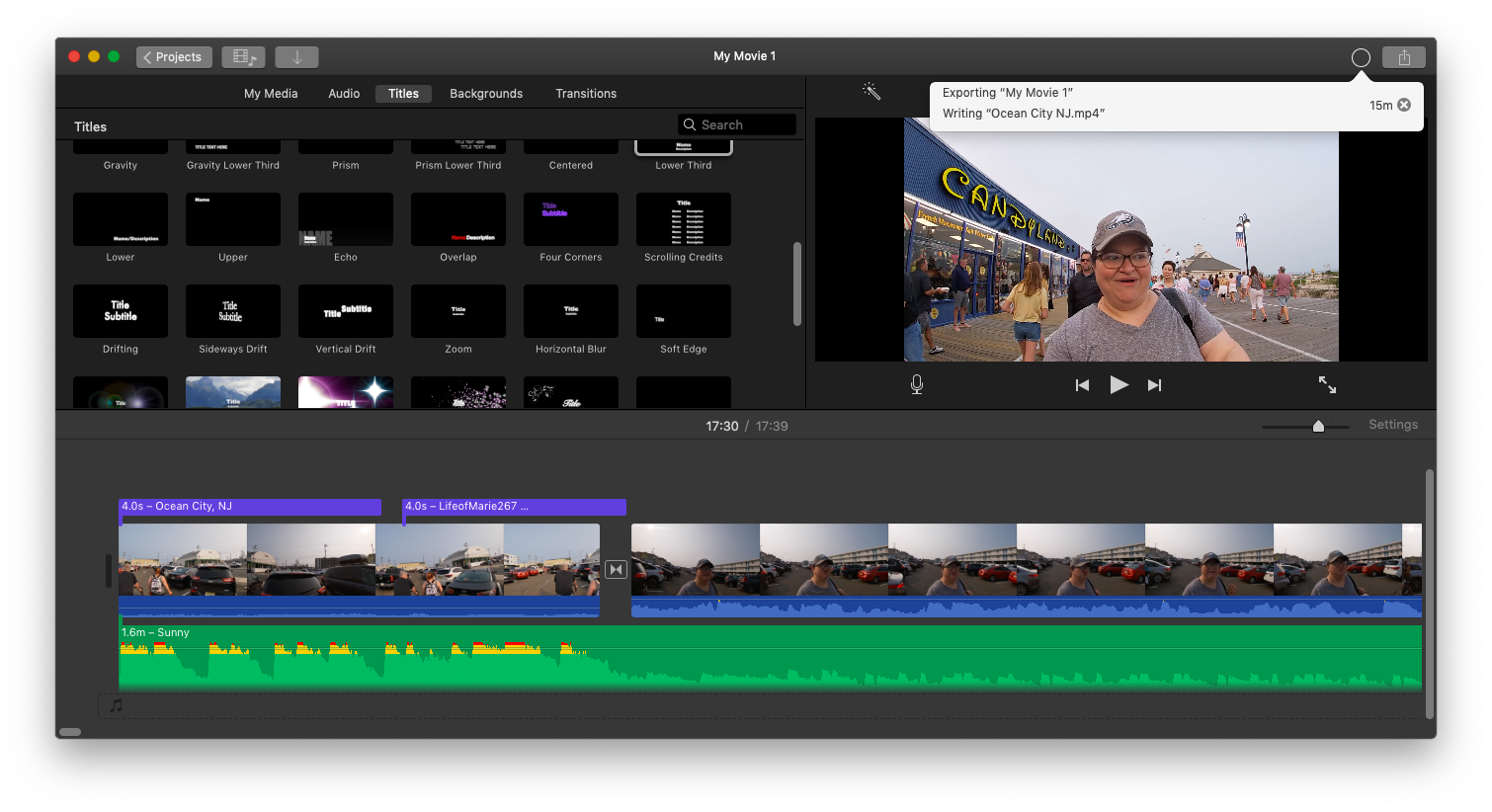Select the Upper title thumbnail
The image size is (1492, 812).
233,219
